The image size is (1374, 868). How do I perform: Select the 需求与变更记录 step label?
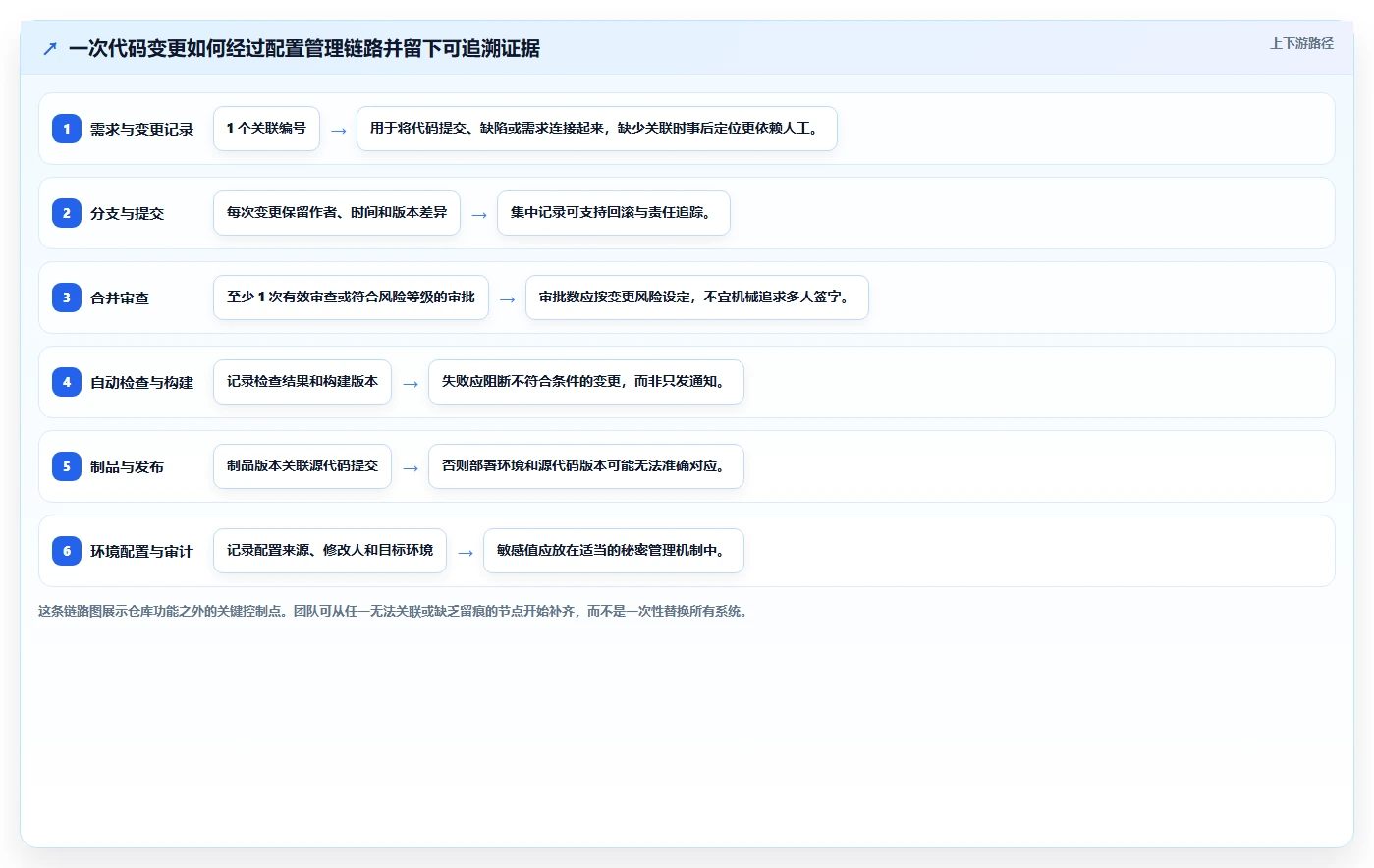click(x=142, y=129)
